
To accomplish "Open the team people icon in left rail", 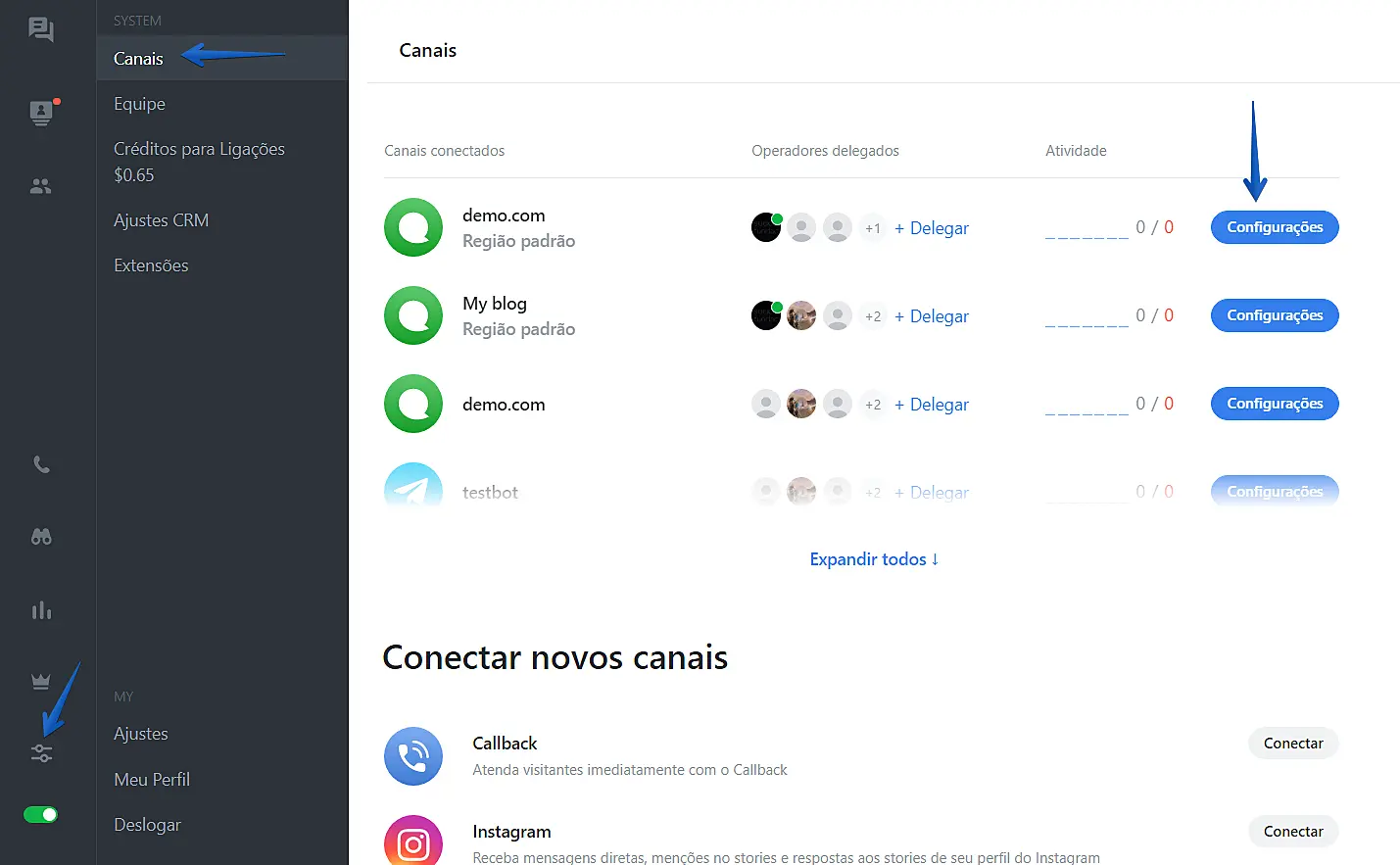I will tap(41, 186).
